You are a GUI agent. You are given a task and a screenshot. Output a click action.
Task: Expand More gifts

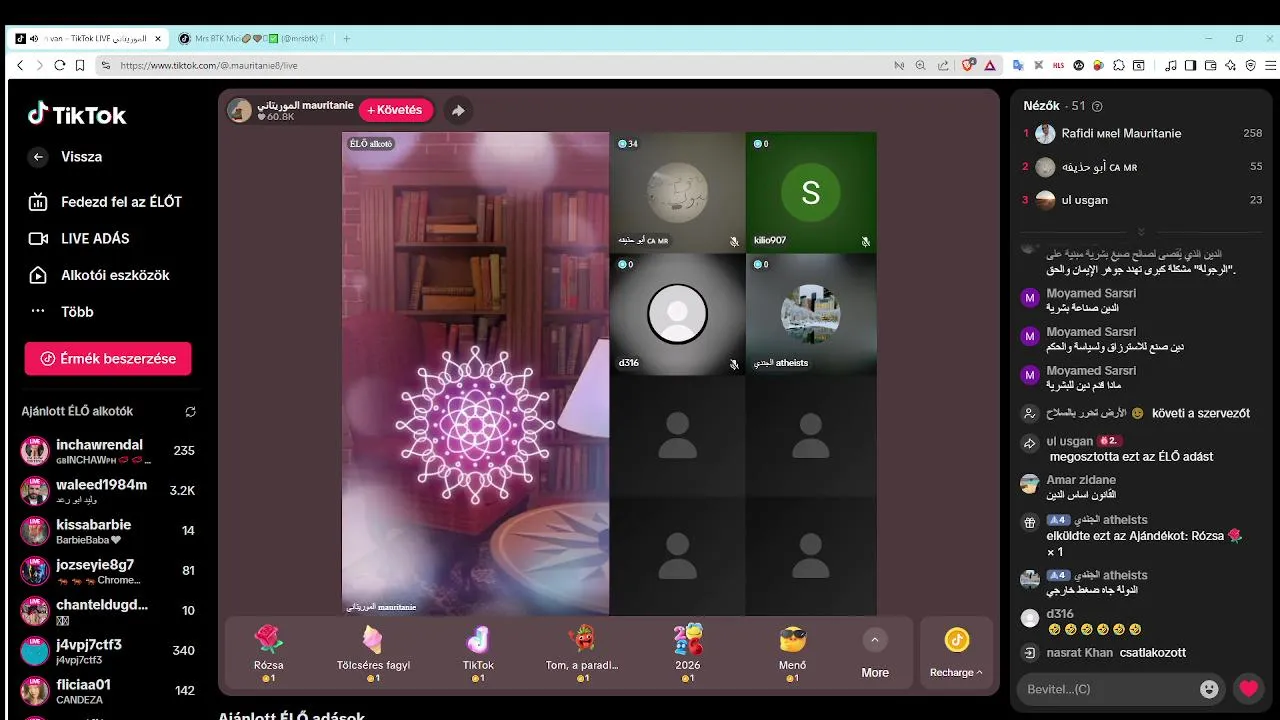pos(875,653)
